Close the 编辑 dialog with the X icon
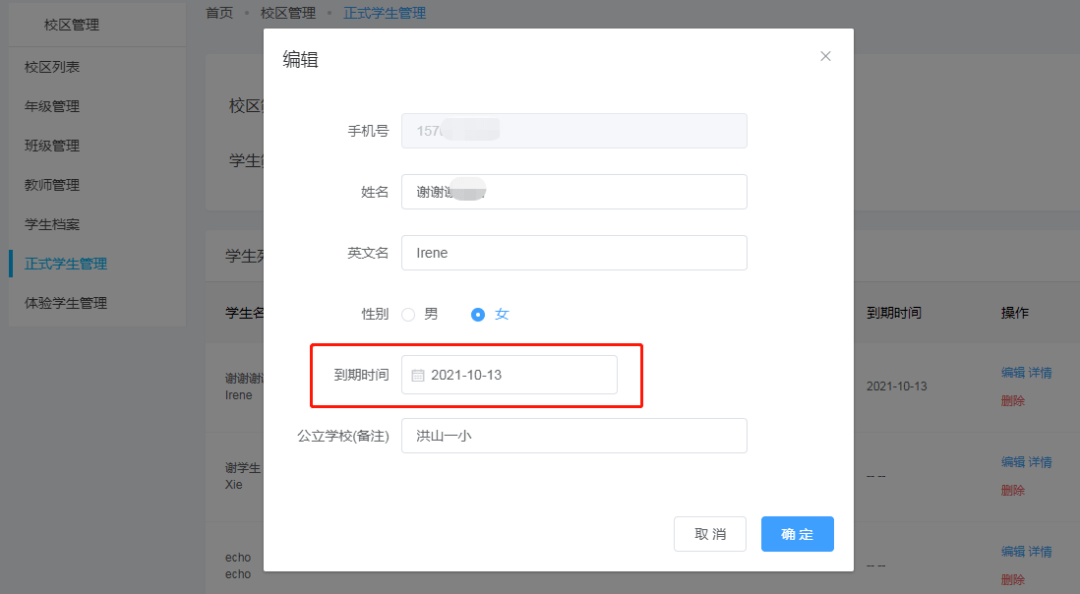This screenshot has height=594, width=1080. 825,57
